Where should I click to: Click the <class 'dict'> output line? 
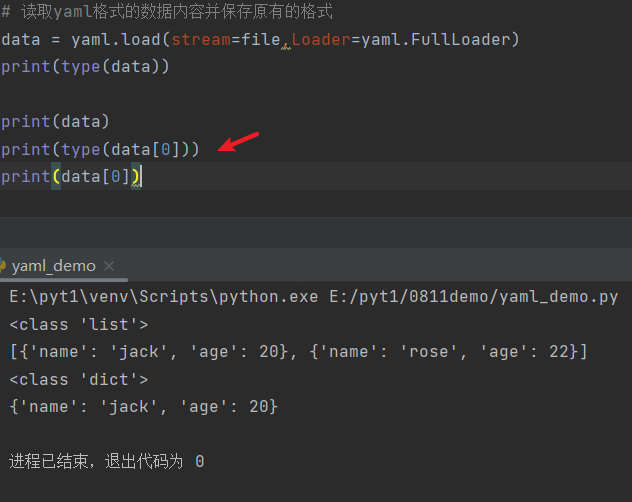point(78,379)
